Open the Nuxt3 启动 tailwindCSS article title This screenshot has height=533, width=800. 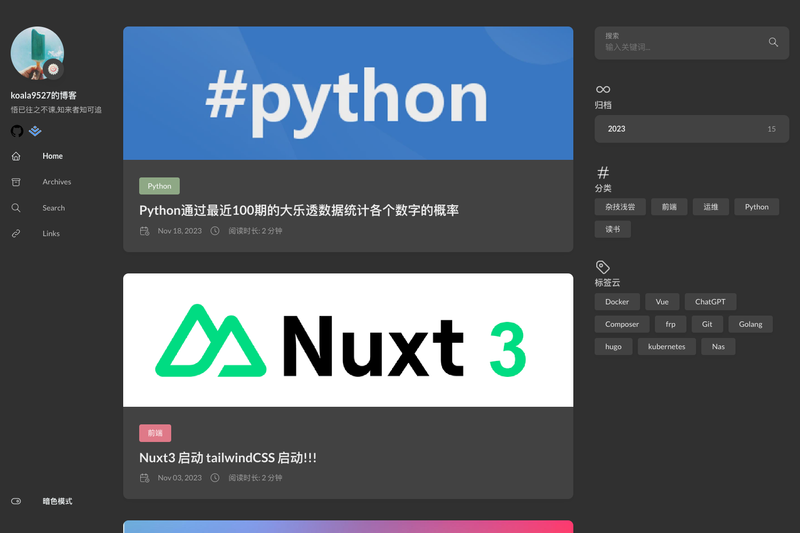(x=228, y=458)
